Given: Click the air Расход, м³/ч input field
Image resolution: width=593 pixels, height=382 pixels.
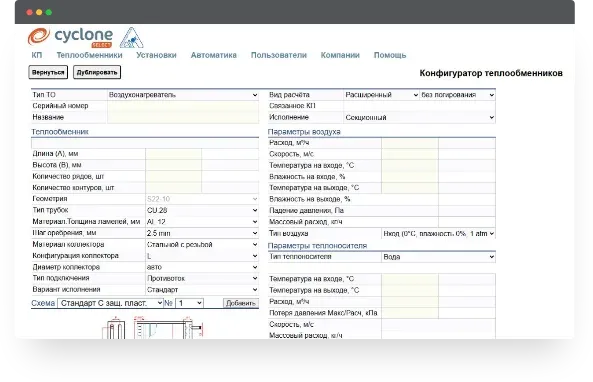Looking at the screenshot, I should 410,143.
